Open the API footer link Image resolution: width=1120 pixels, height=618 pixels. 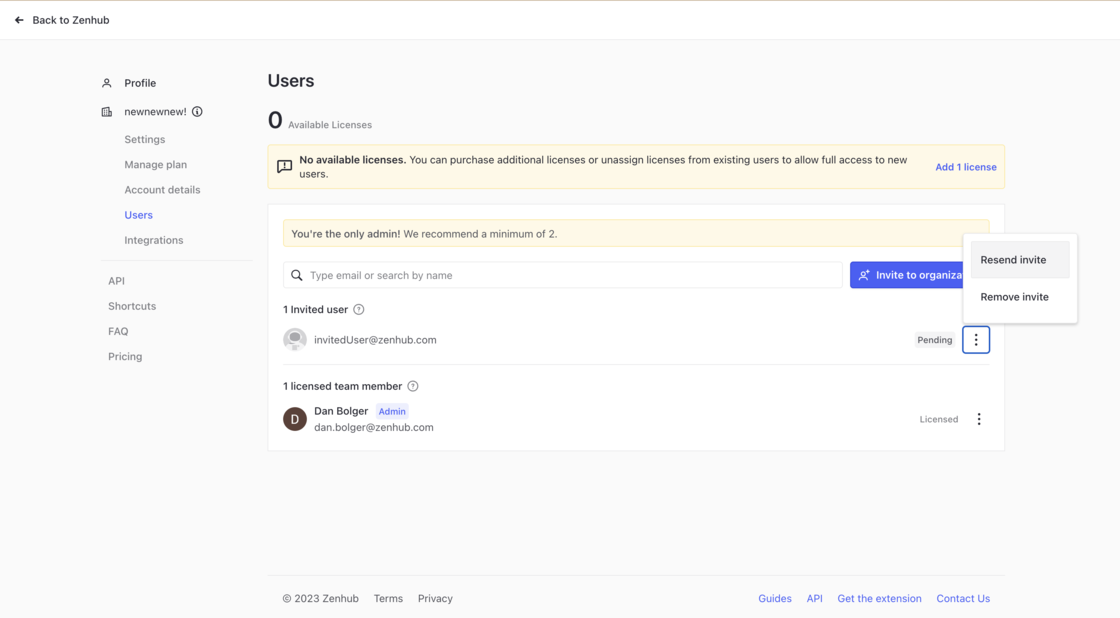point(814,599)
